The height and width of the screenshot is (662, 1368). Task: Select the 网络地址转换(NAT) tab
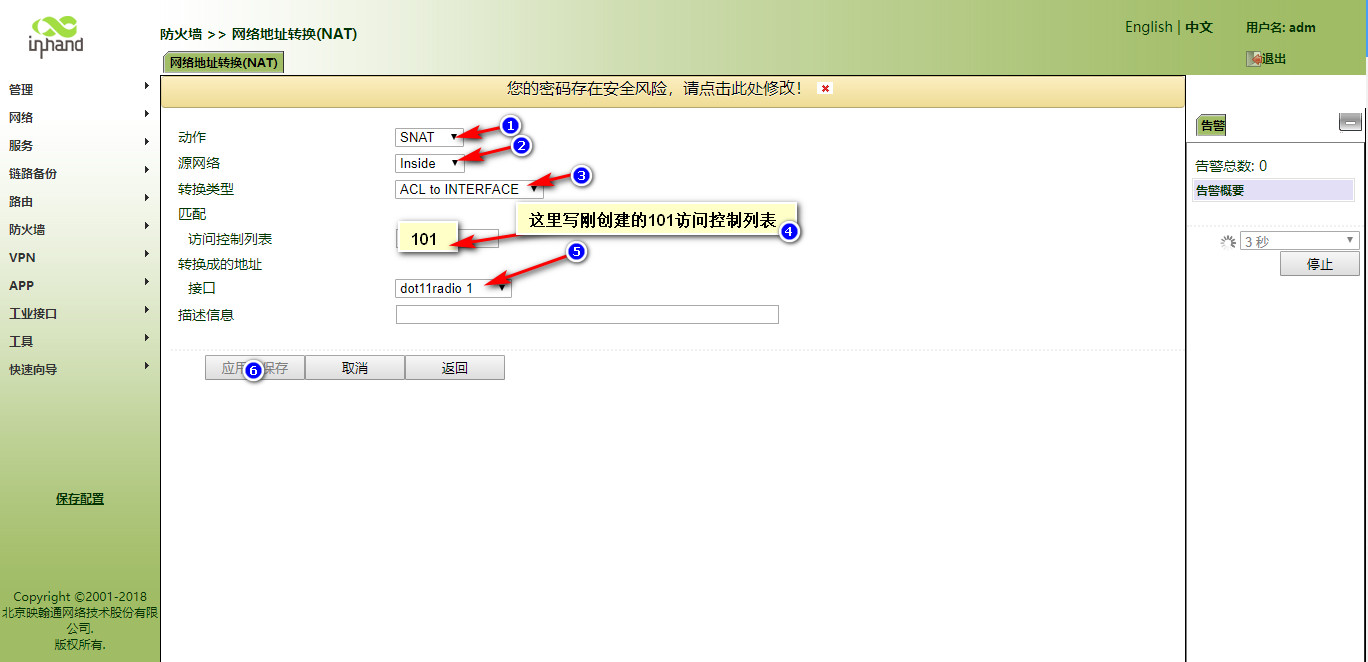click(223, 63)
